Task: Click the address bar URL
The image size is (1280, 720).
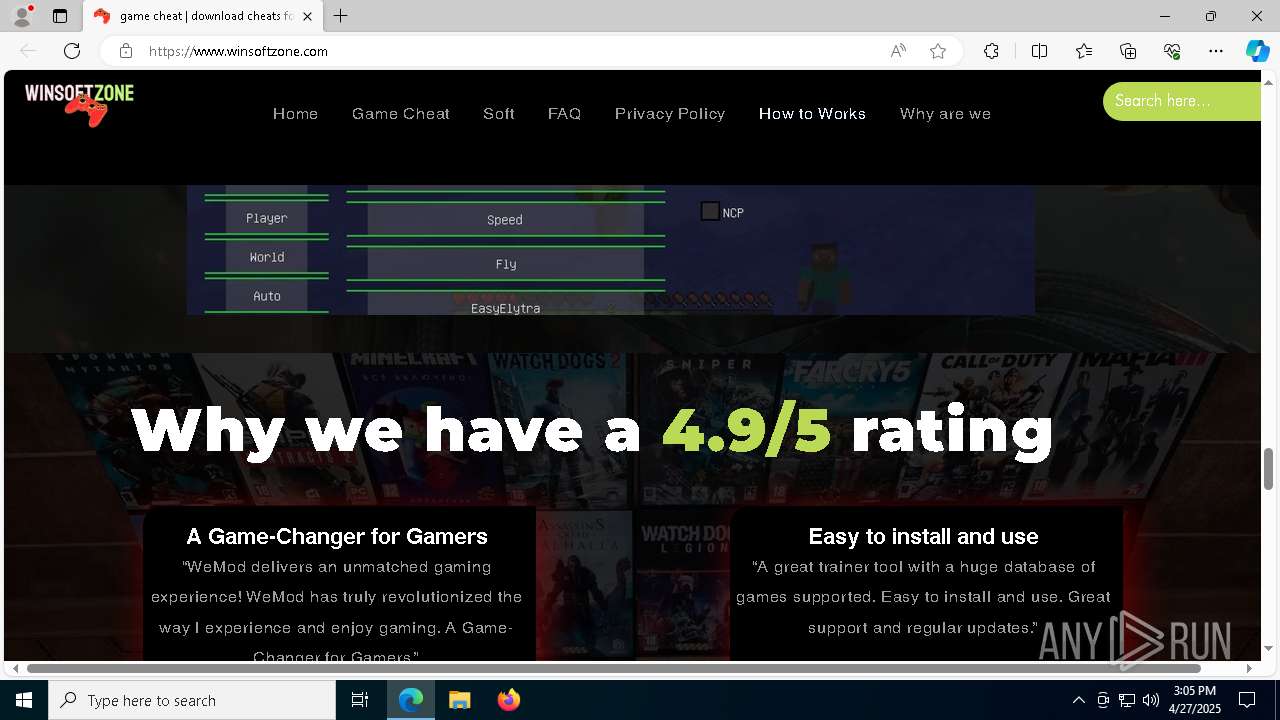Action: 238,51
